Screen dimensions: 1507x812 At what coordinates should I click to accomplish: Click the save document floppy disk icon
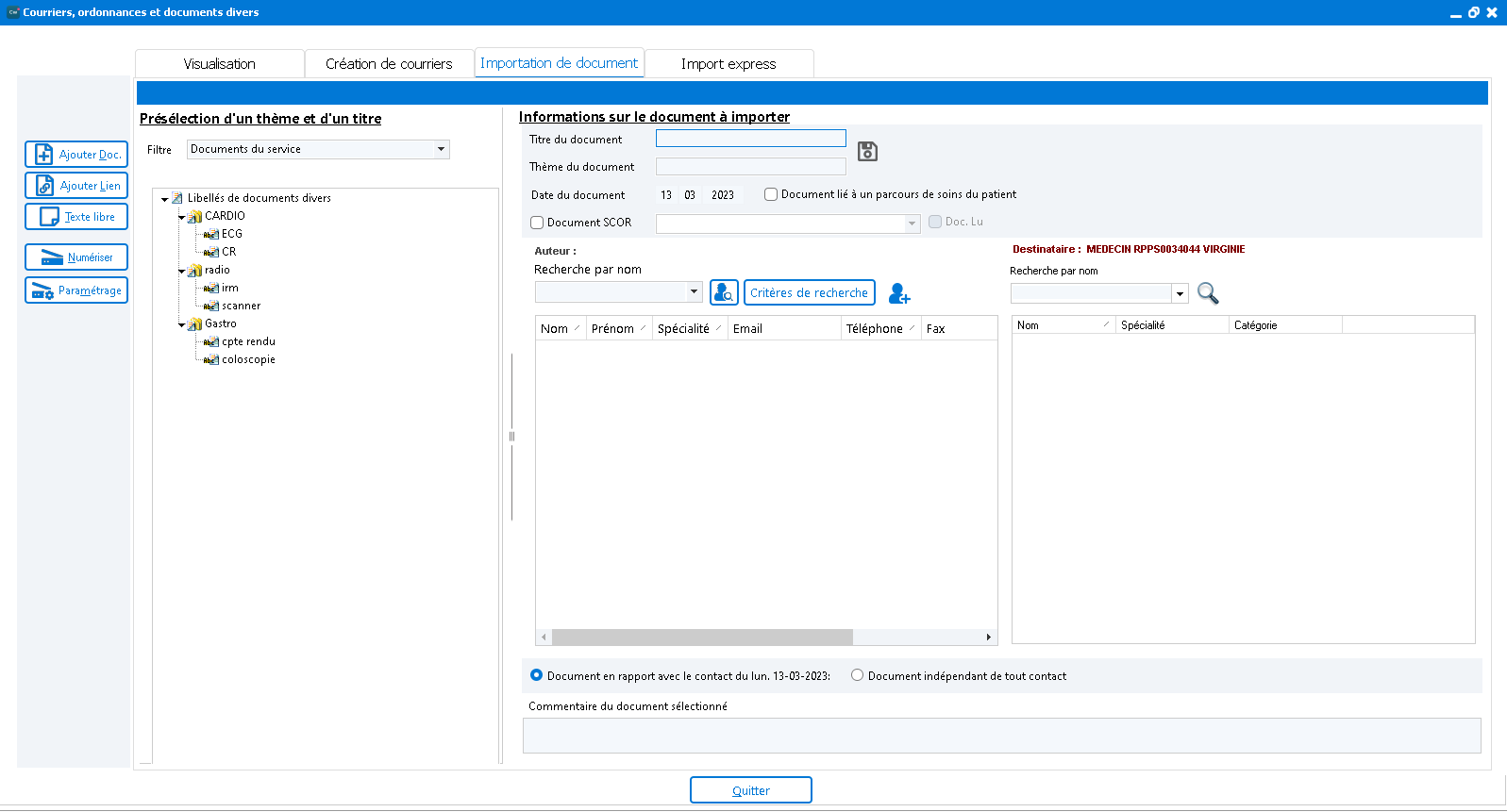pyautogui.click(x=867, y=151)
